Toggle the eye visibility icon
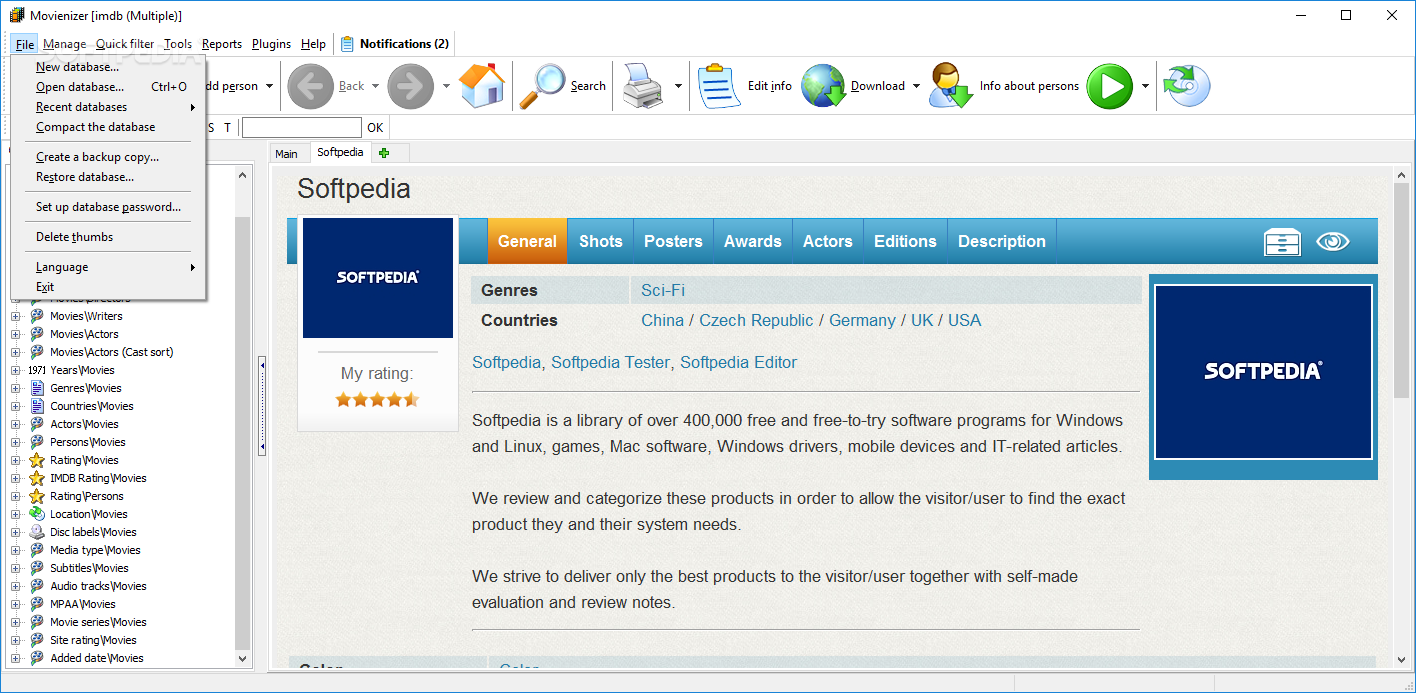Viewport: 1416px width, 693px height. [x=1333, y=242]
